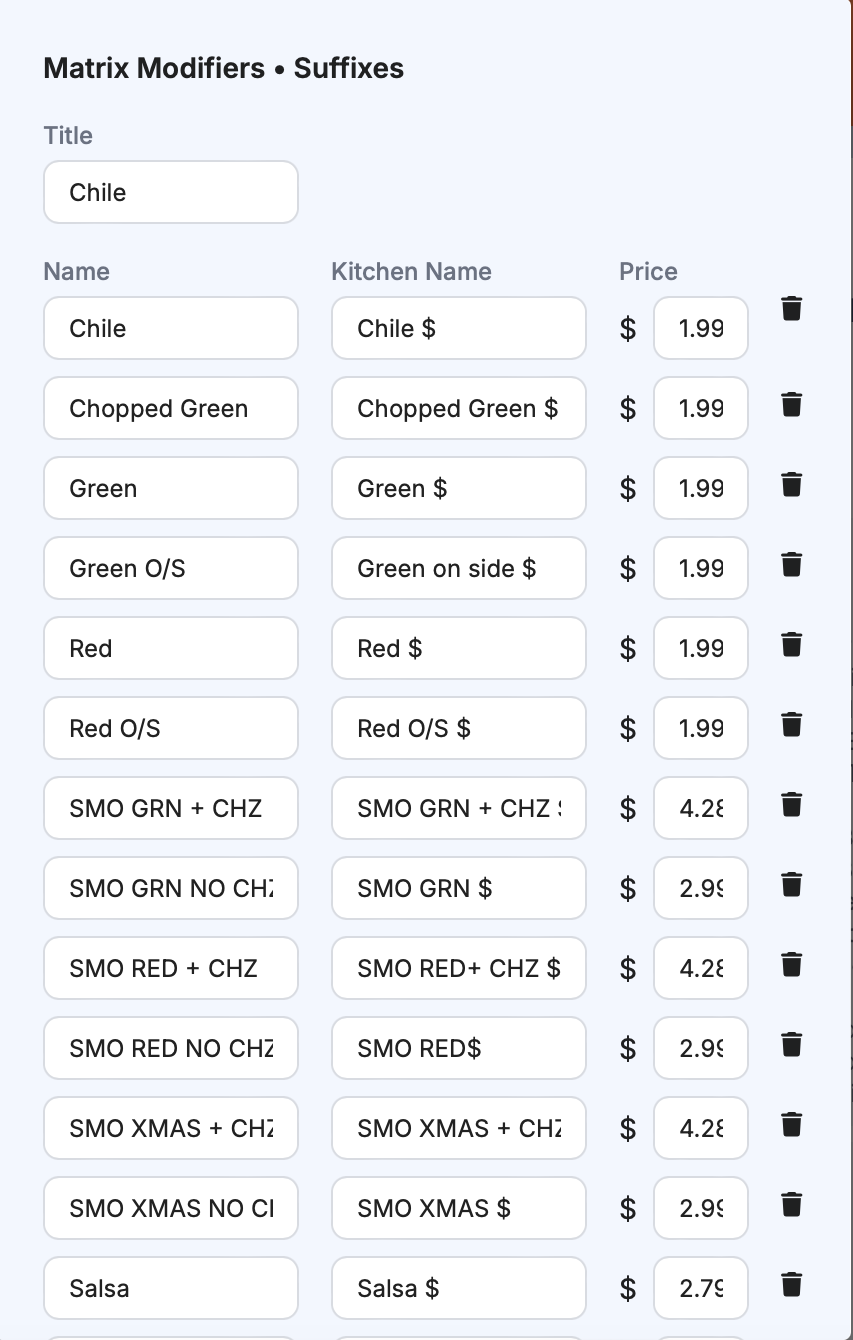Delete the Chile modifier row
The image size is (853, 1340).
[791, 308]
